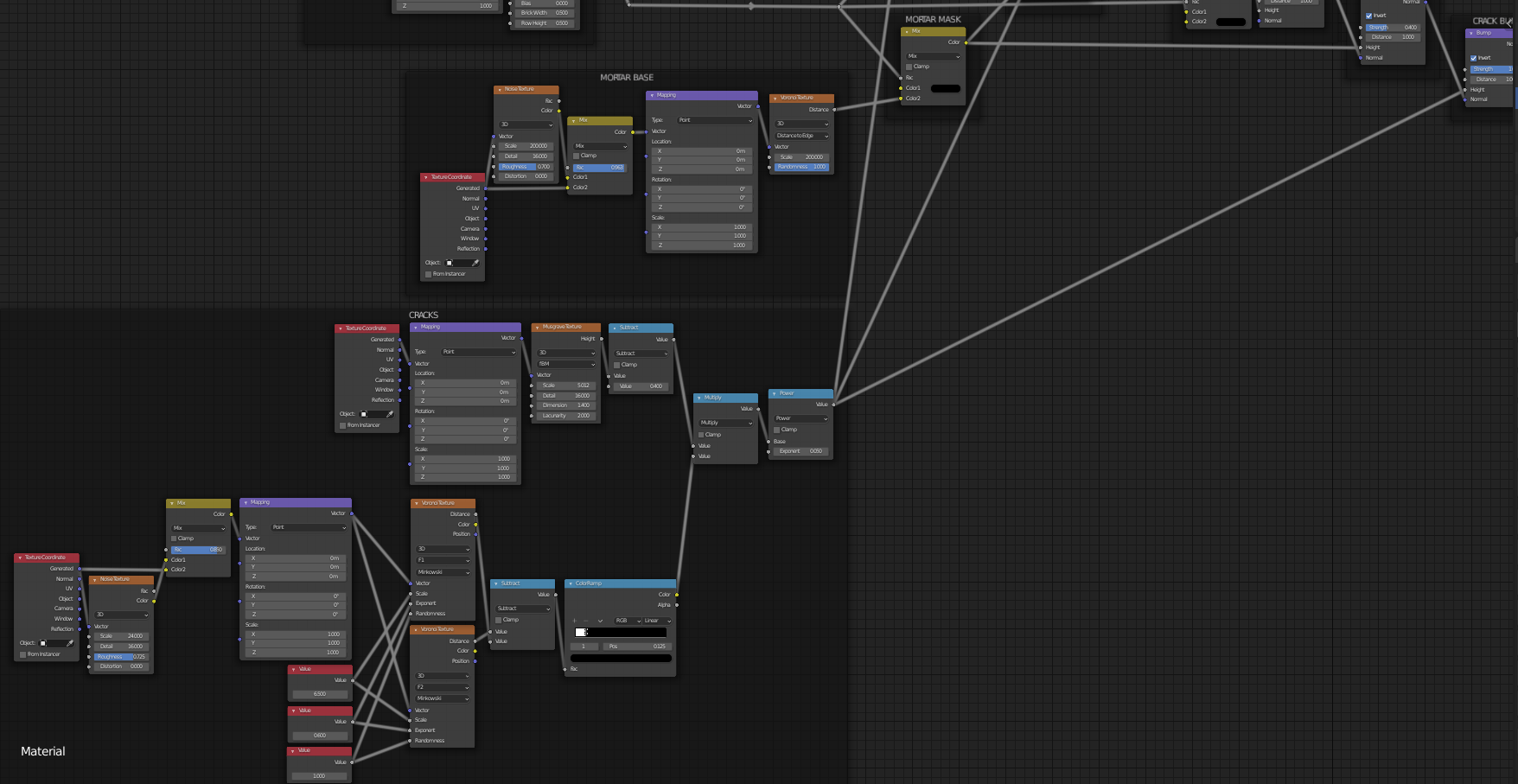Viewport: 1518px width, 784px height.
Task: Select the MORTAR BASE frame label
Action: [x=627, y=78]
